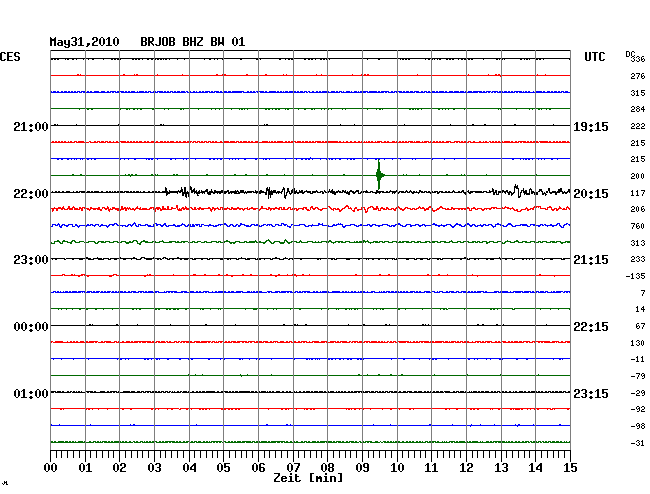Screen dimensions: 650x494
Task: Click the DC value 313
Action: (638, 243)
